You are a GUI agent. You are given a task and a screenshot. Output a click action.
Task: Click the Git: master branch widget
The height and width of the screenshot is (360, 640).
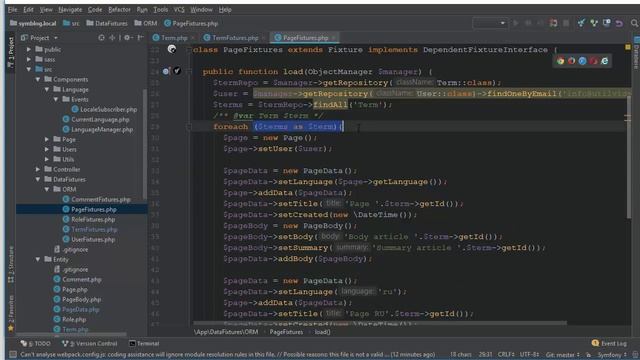[562, 355]
